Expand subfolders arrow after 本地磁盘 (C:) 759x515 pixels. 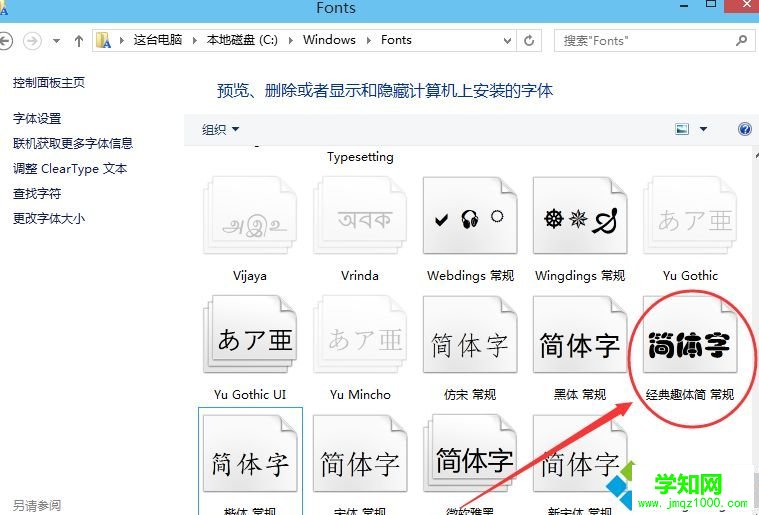point(290,41)
